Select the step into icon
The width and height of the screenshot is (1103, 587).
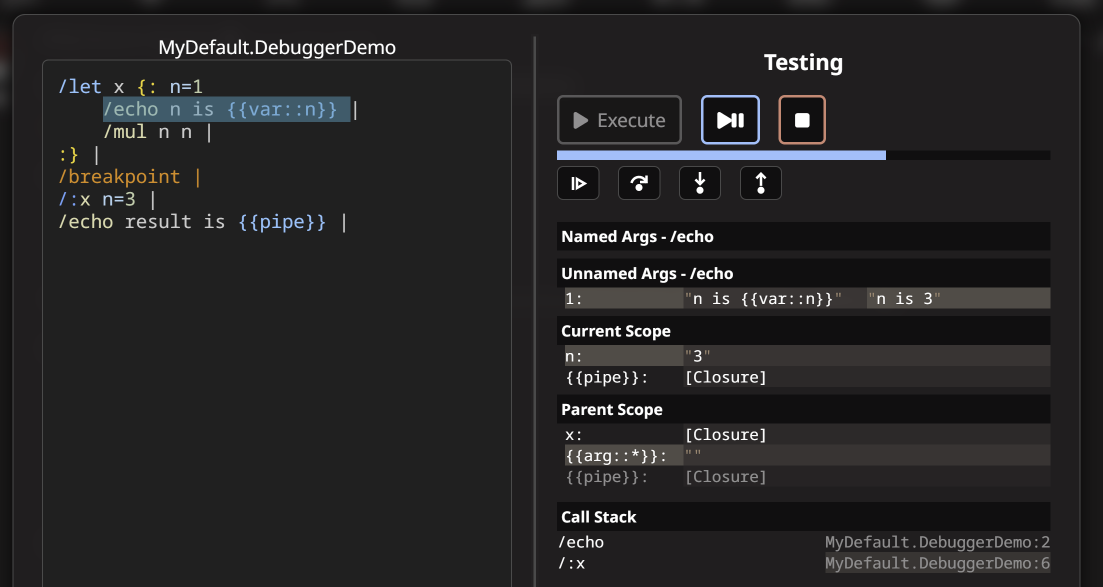(700, 183)
